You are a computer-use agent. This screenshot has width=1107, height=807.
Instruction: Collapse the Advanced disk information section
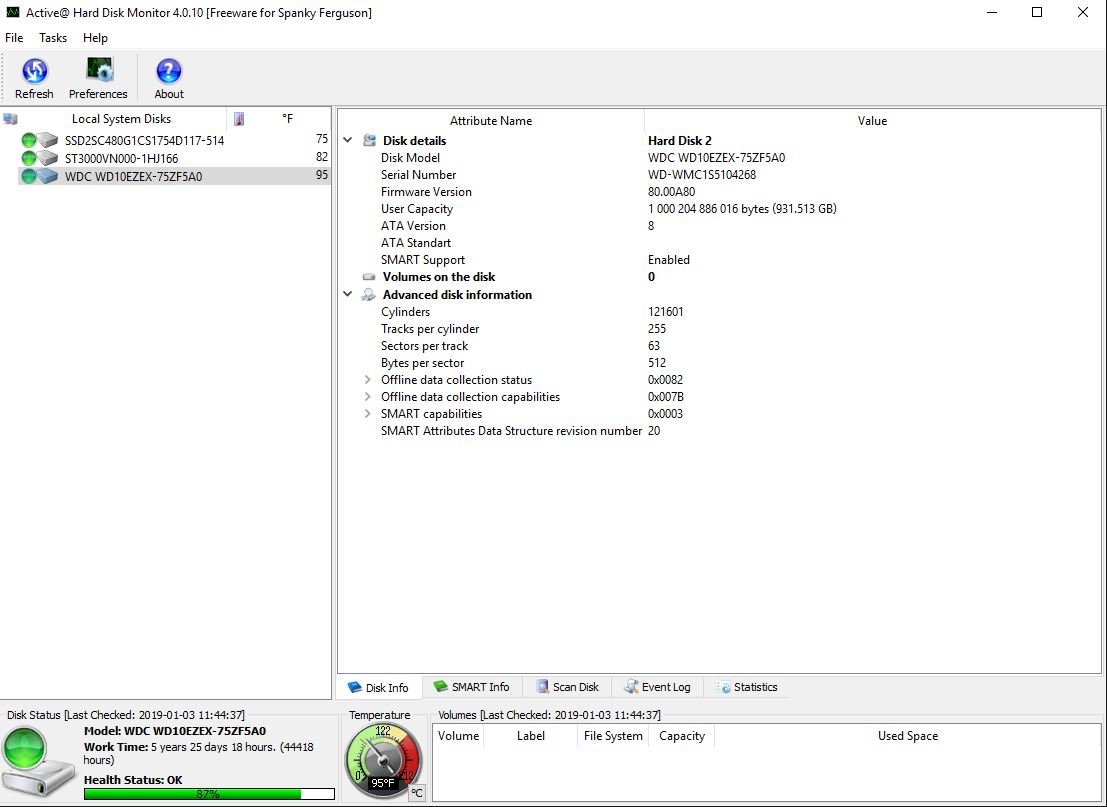(x=348, y=295)
